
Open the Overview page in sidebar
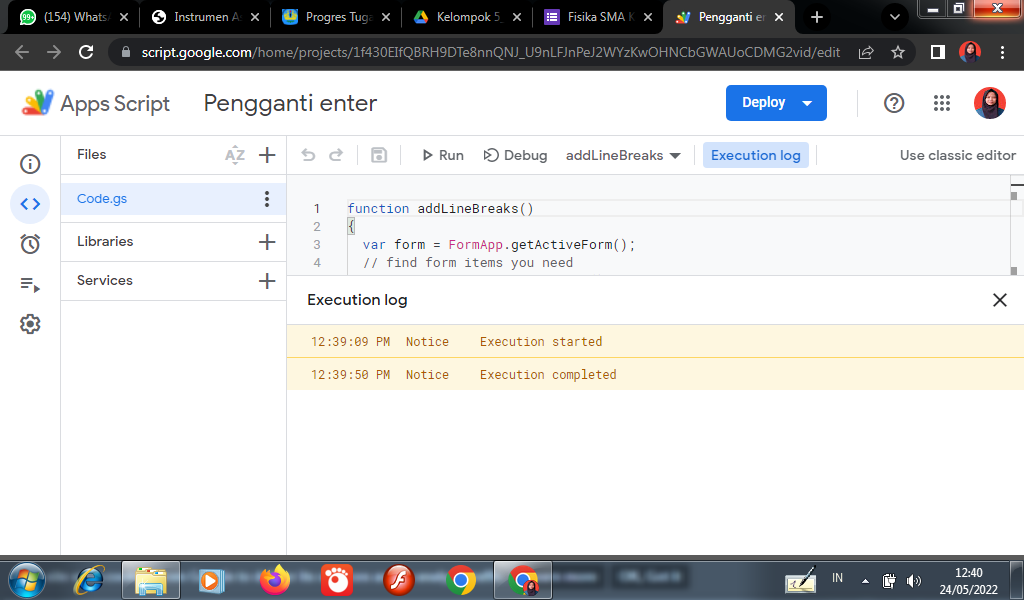(x=30, y=164)
